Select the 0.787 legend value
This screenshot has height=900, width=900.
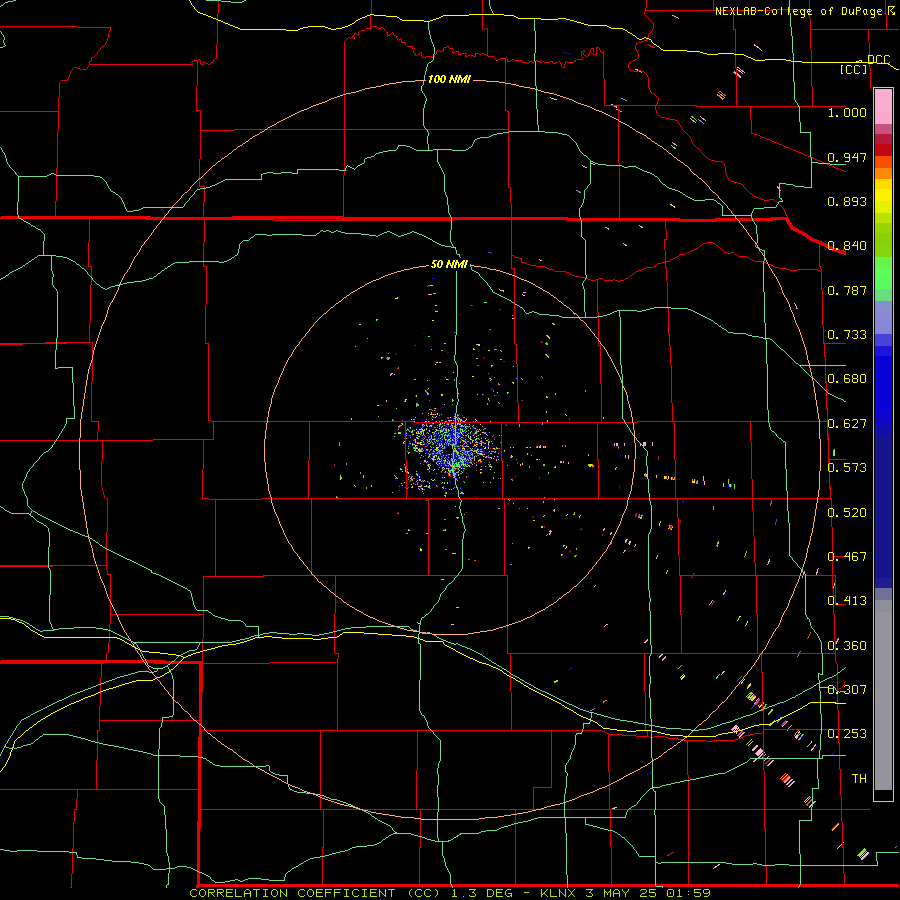click(x=847, y=290)
